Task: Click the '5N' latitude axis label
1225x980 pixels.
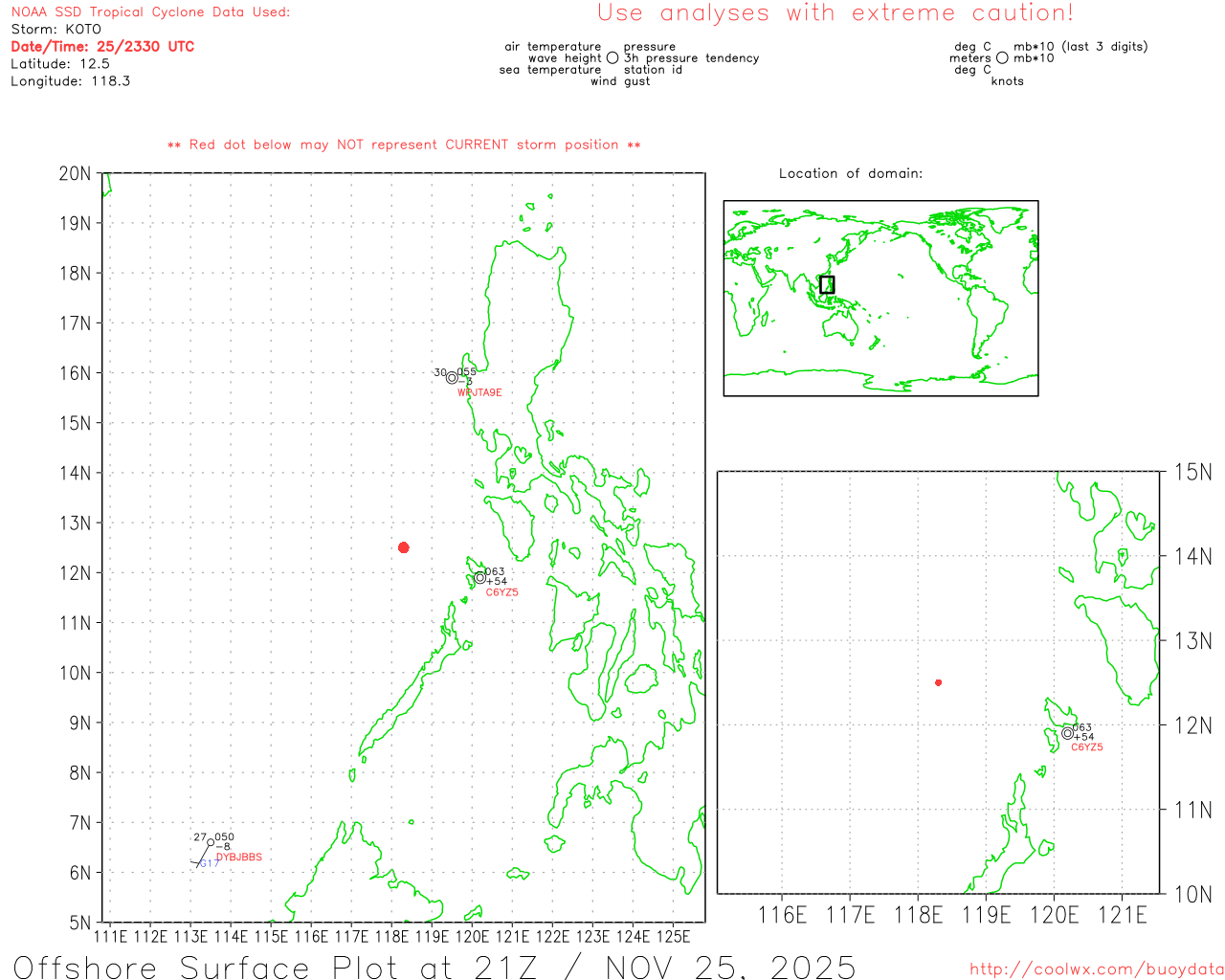Action: (x=80, y=924)
